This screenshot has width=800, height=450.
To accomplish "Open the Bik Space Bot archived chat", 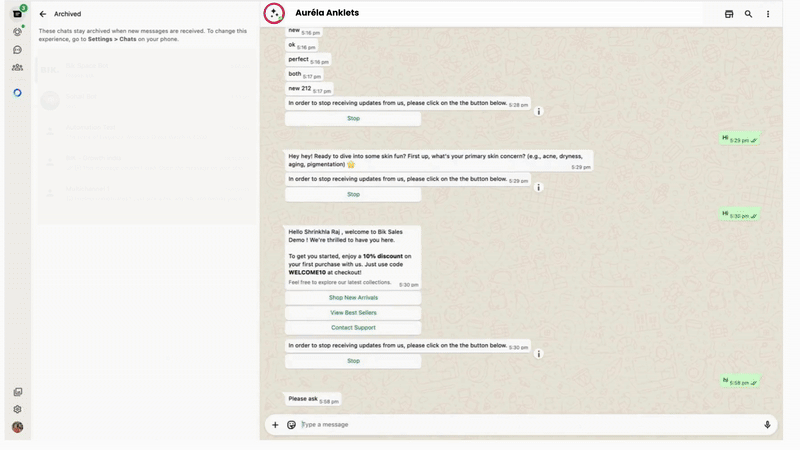I will point(146,70).
